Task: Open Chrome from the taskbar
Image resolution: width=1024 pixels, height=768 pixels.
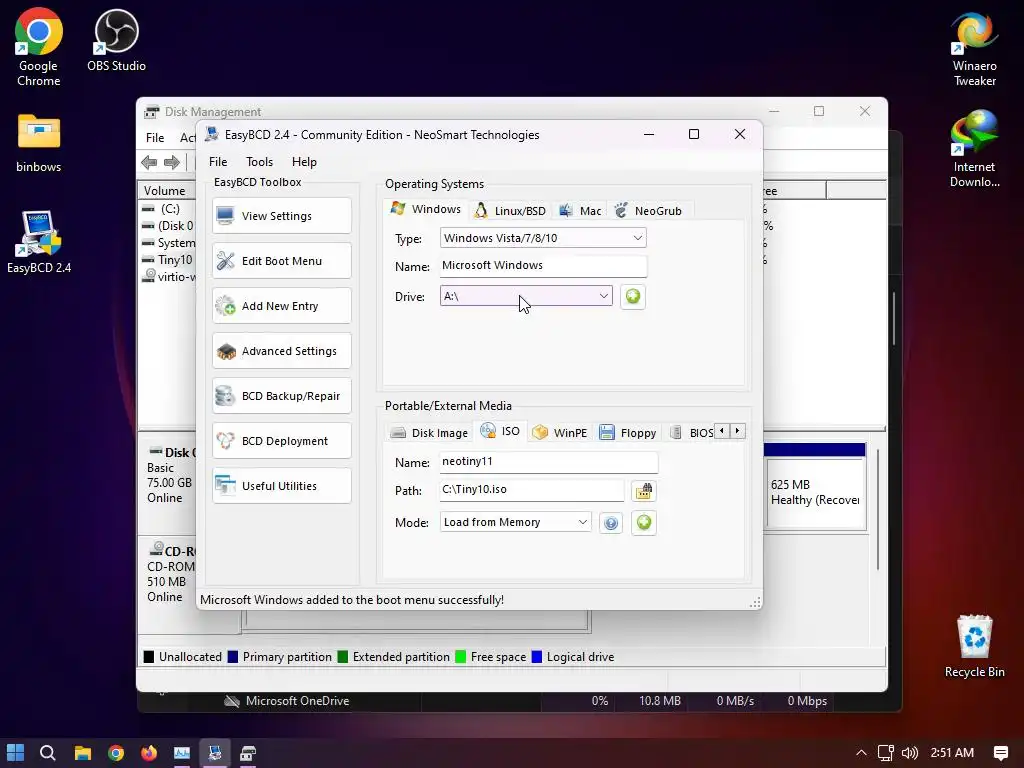Action: click(116, 753)
